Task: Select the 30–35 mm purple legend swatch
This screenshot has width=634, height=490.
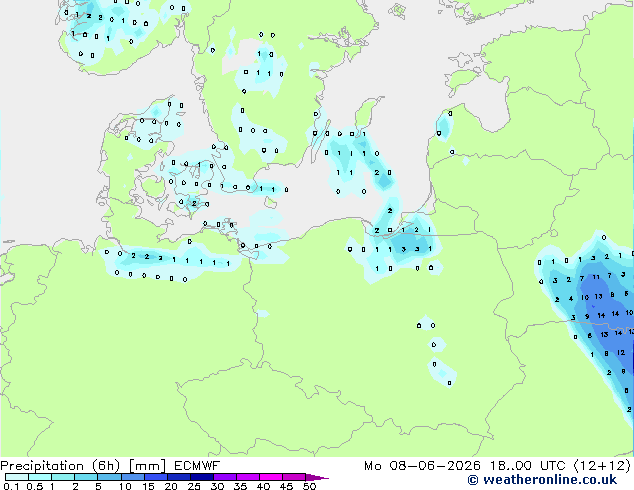Action: [x=224, y=477]
